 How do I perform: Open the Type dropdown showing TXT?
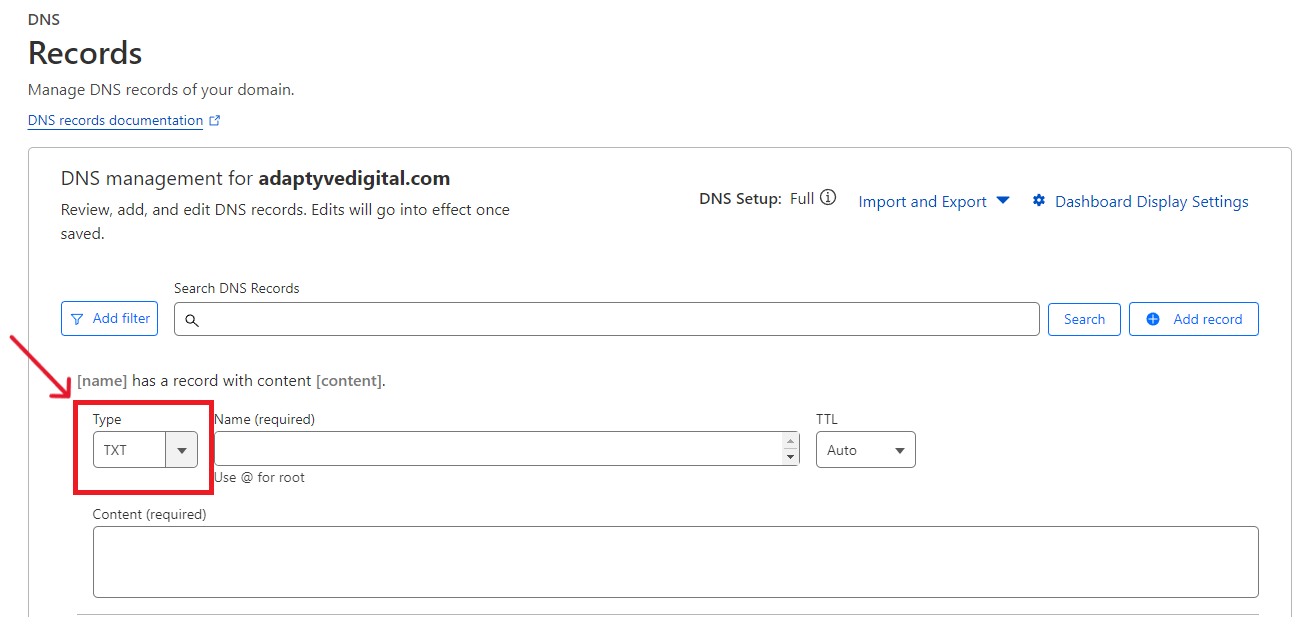tap(145, 450)
